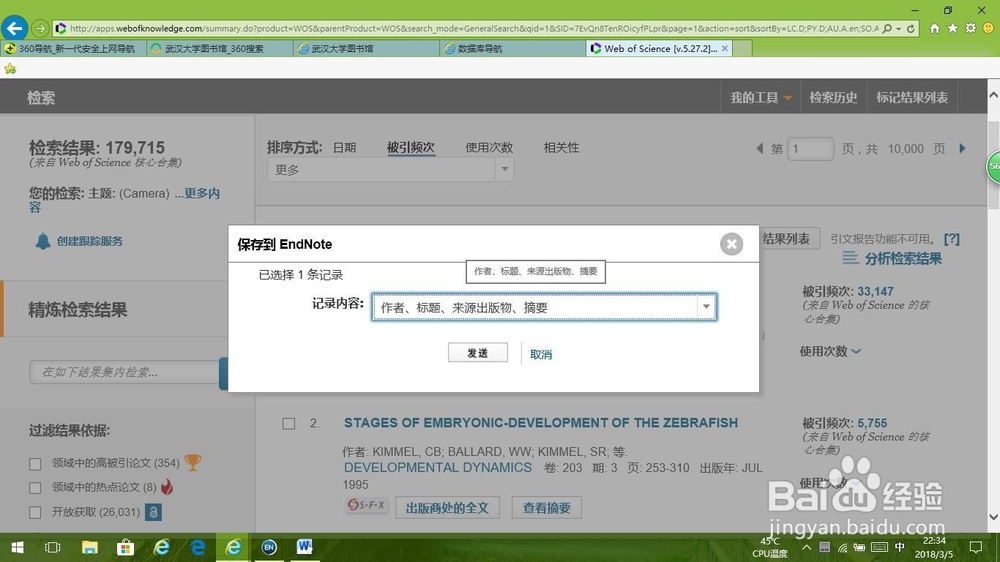Open the notification center icon
1000x562 pixels.
click(976, 547)
